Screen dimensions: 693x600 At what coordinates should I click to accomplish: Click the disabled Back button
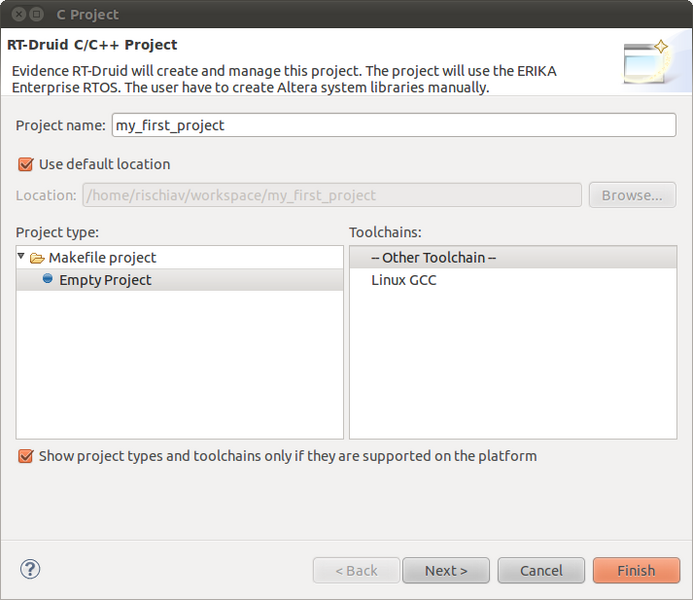[x=356, y=570]
